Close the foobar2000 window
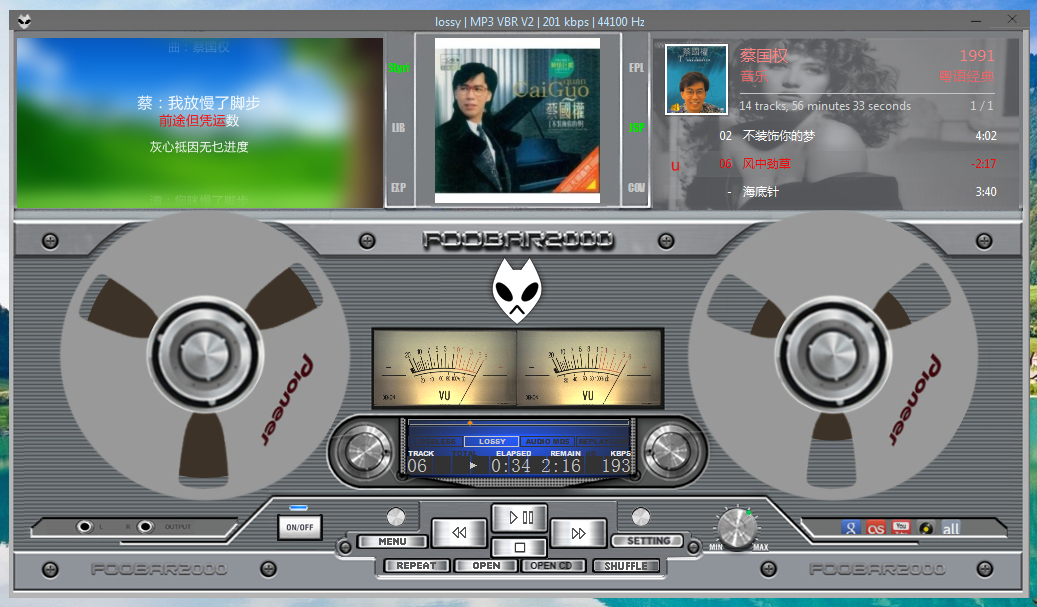 [x=1012, y=19]
